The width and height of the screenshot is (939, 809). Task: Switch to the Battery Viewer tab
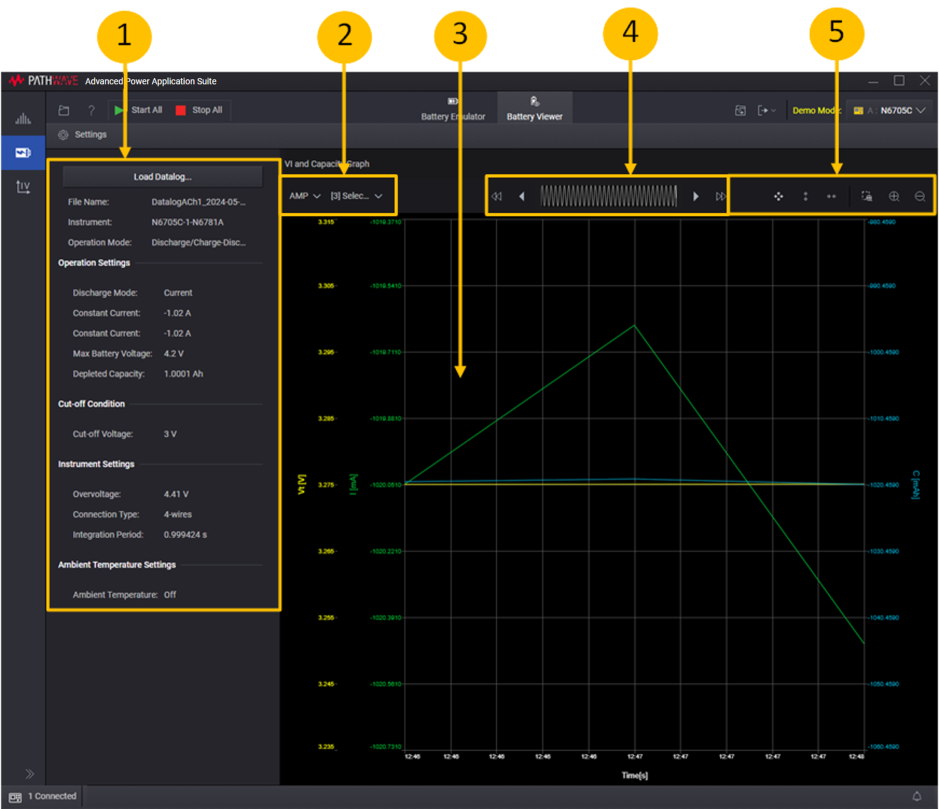tap(534, 108)
